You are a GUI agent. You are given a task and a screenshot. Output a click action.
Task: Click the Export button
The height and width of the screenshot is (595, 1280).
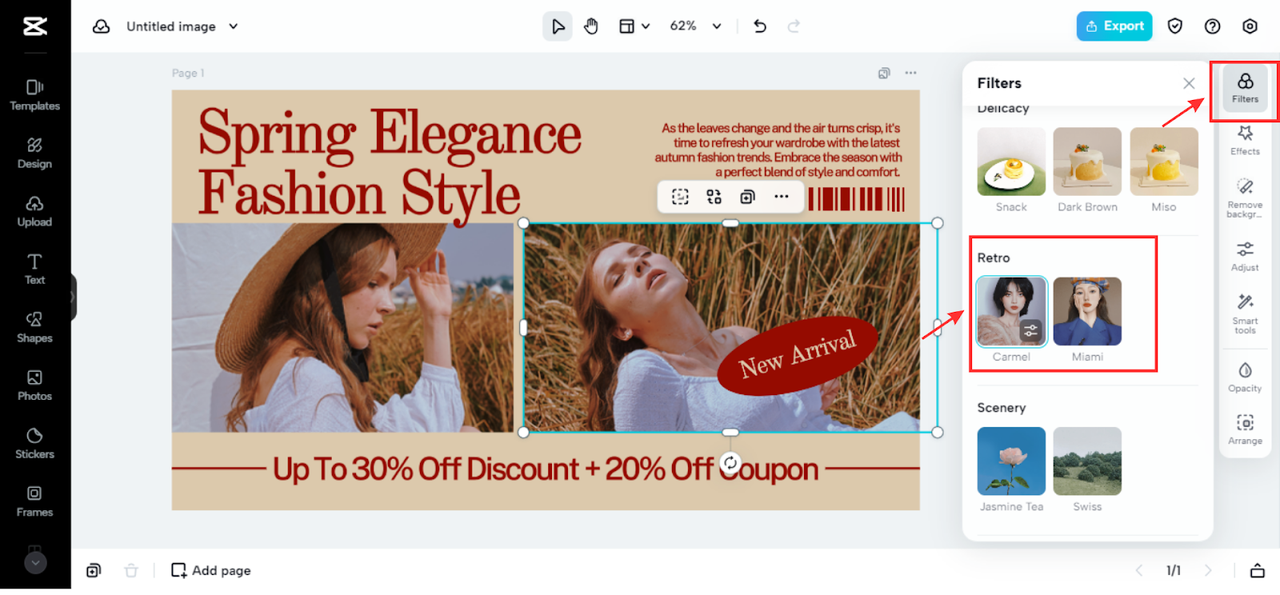1114,26
